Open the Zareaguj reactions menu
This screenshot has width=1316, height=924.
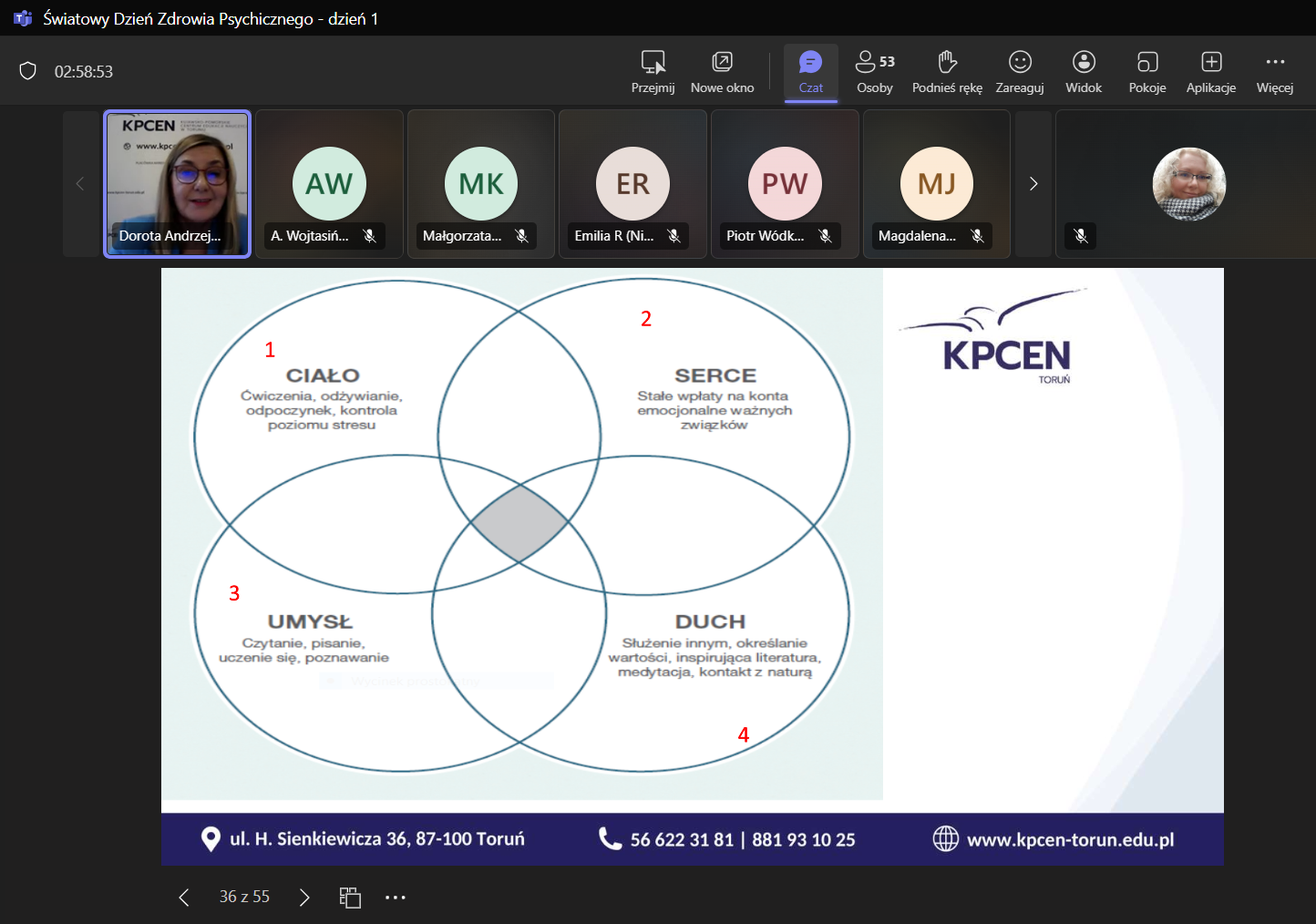point(1020,72)
